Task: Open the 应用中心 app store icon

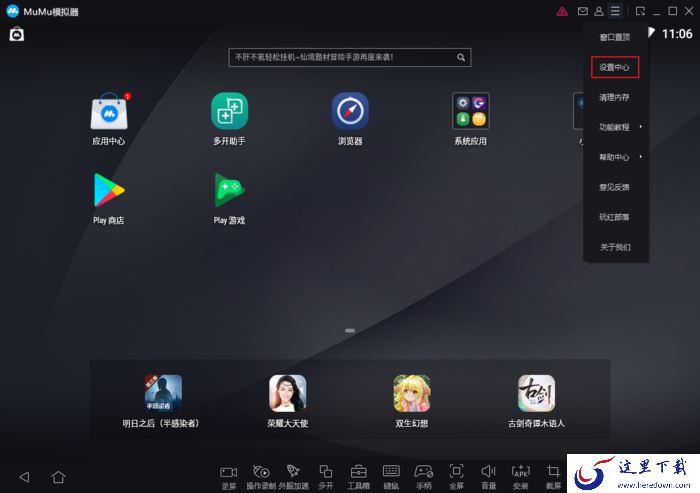Action: [109, 111]
